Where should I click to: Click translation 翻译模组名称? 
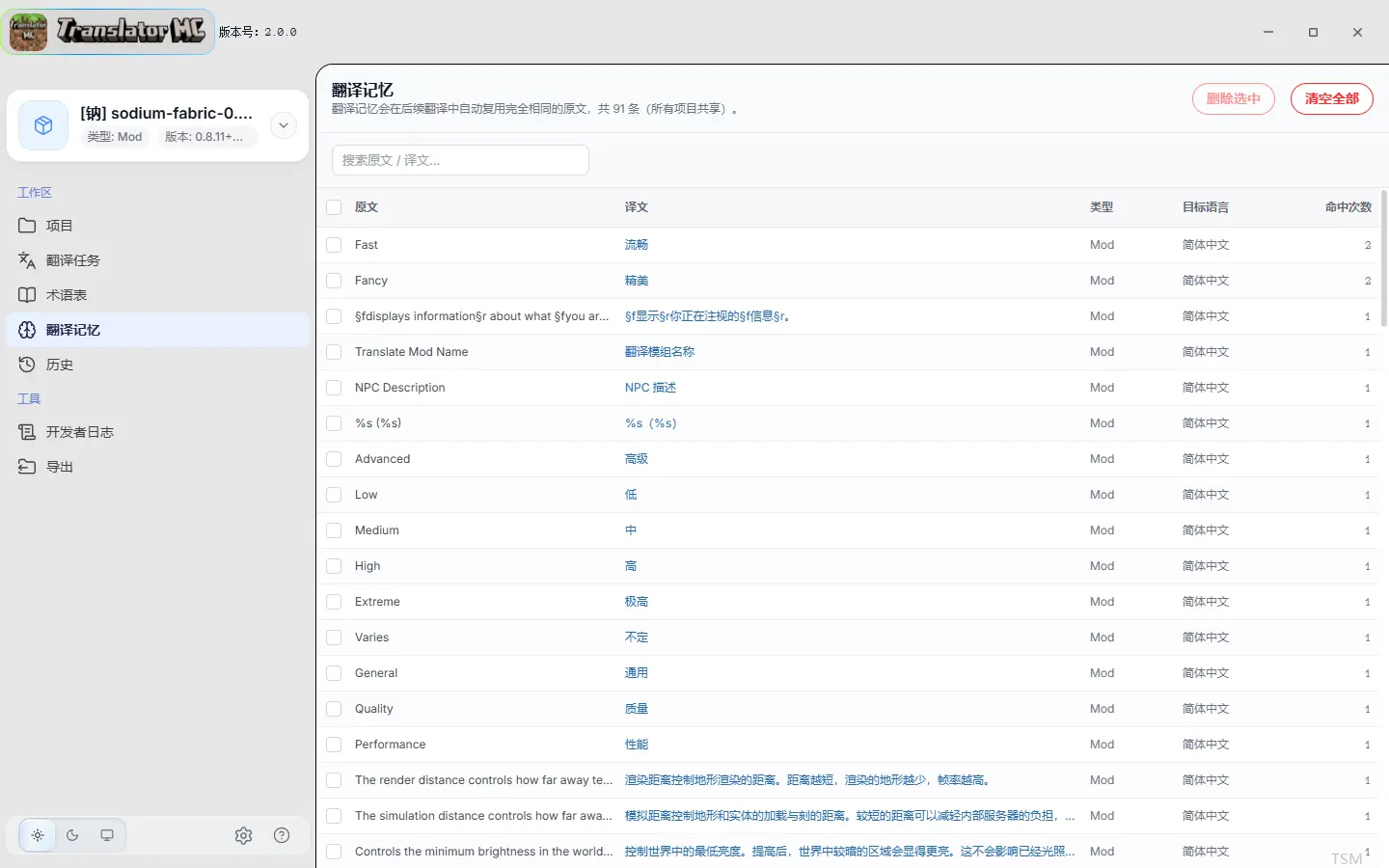pyautogui.click(x=660, y=352)
